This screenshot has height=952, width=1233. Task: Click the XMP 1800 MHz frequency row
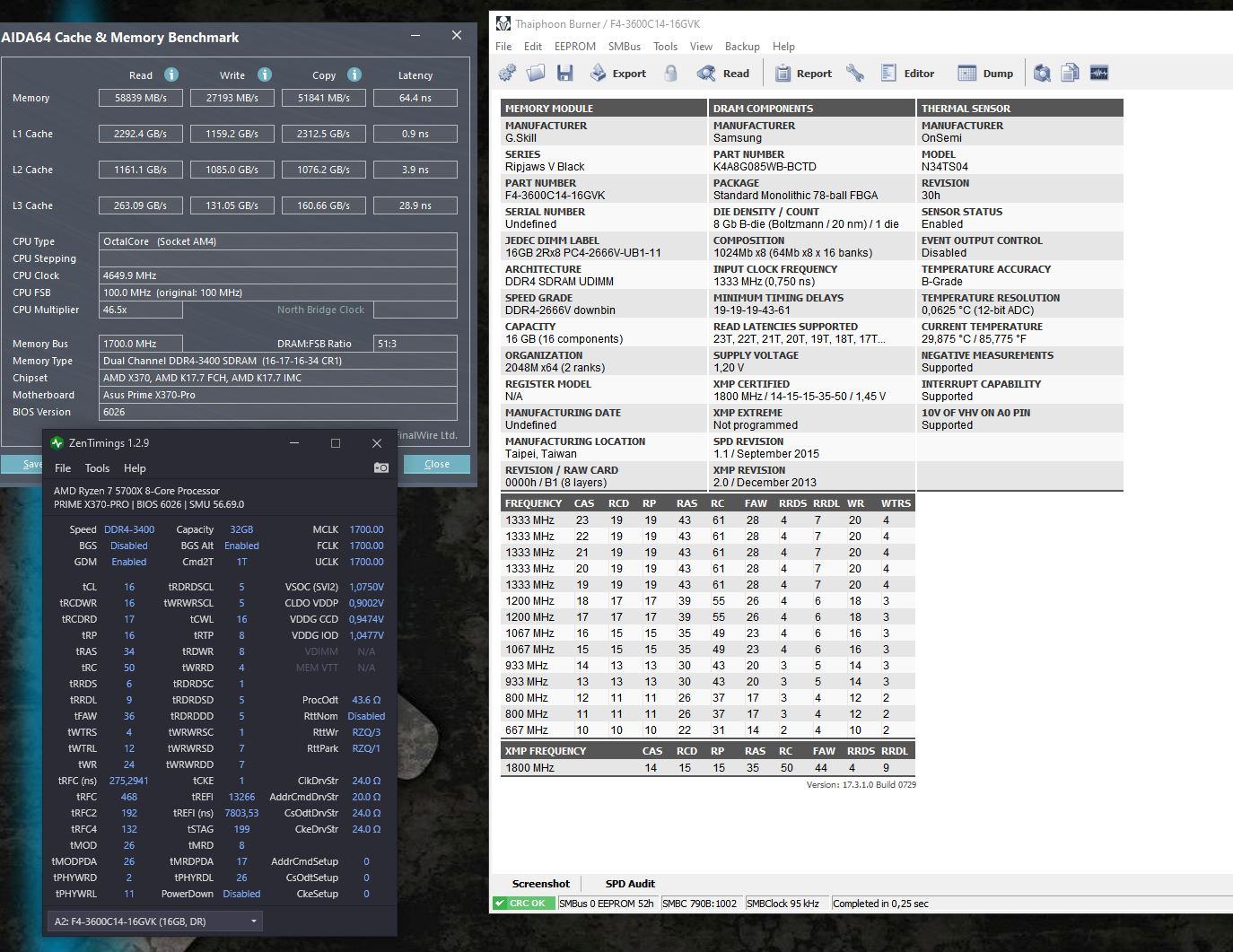click(x=708, y=768)
